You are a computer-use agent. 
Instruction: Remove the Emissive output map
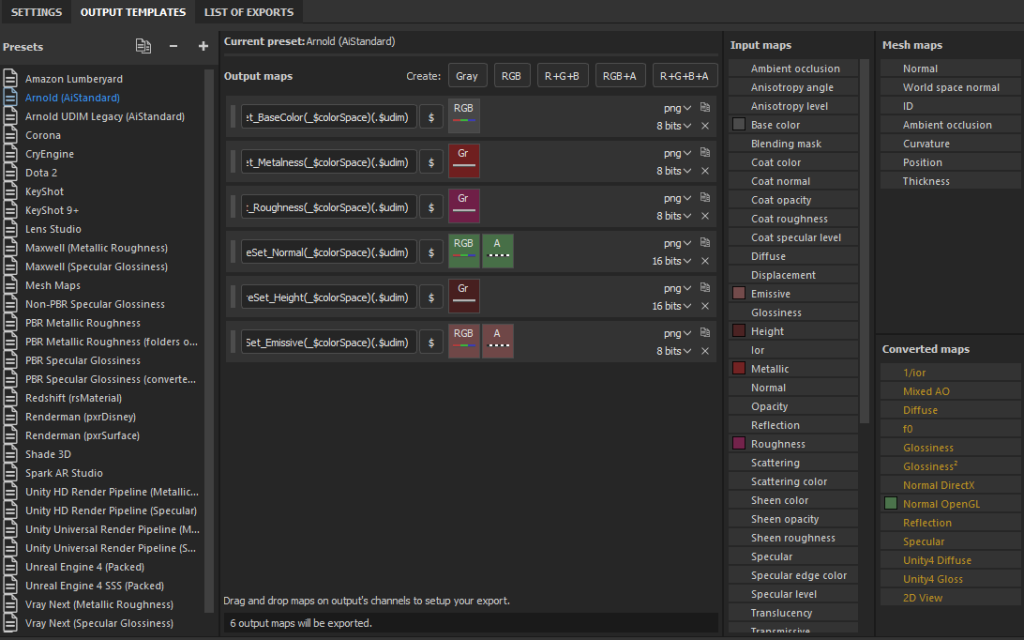pos(705,351)
